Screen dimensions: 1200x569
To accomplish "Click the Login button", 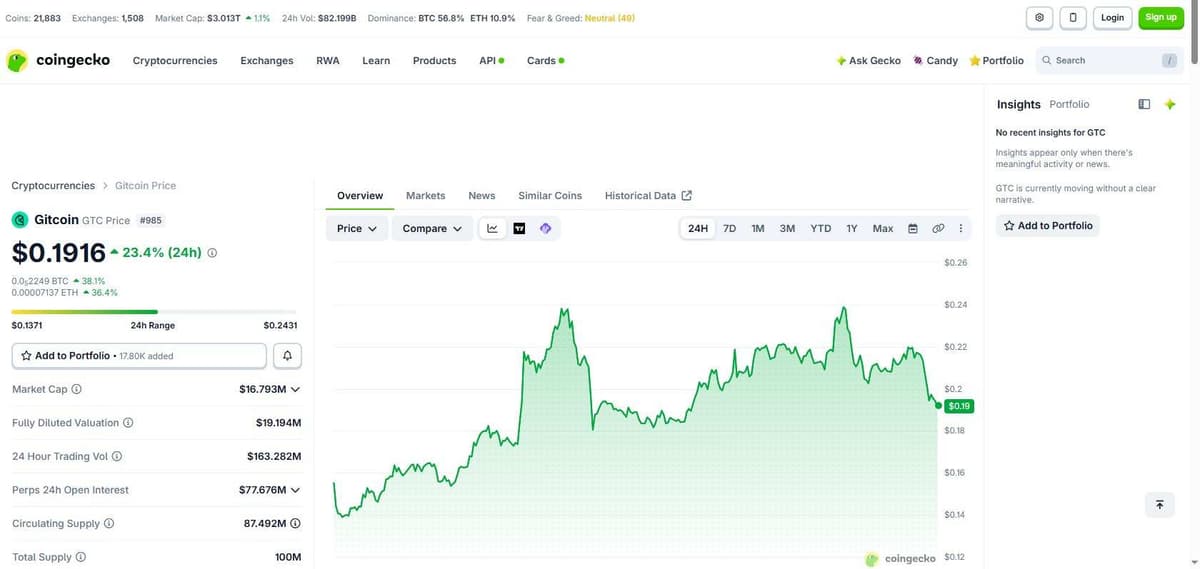I will pos(1113,17).
